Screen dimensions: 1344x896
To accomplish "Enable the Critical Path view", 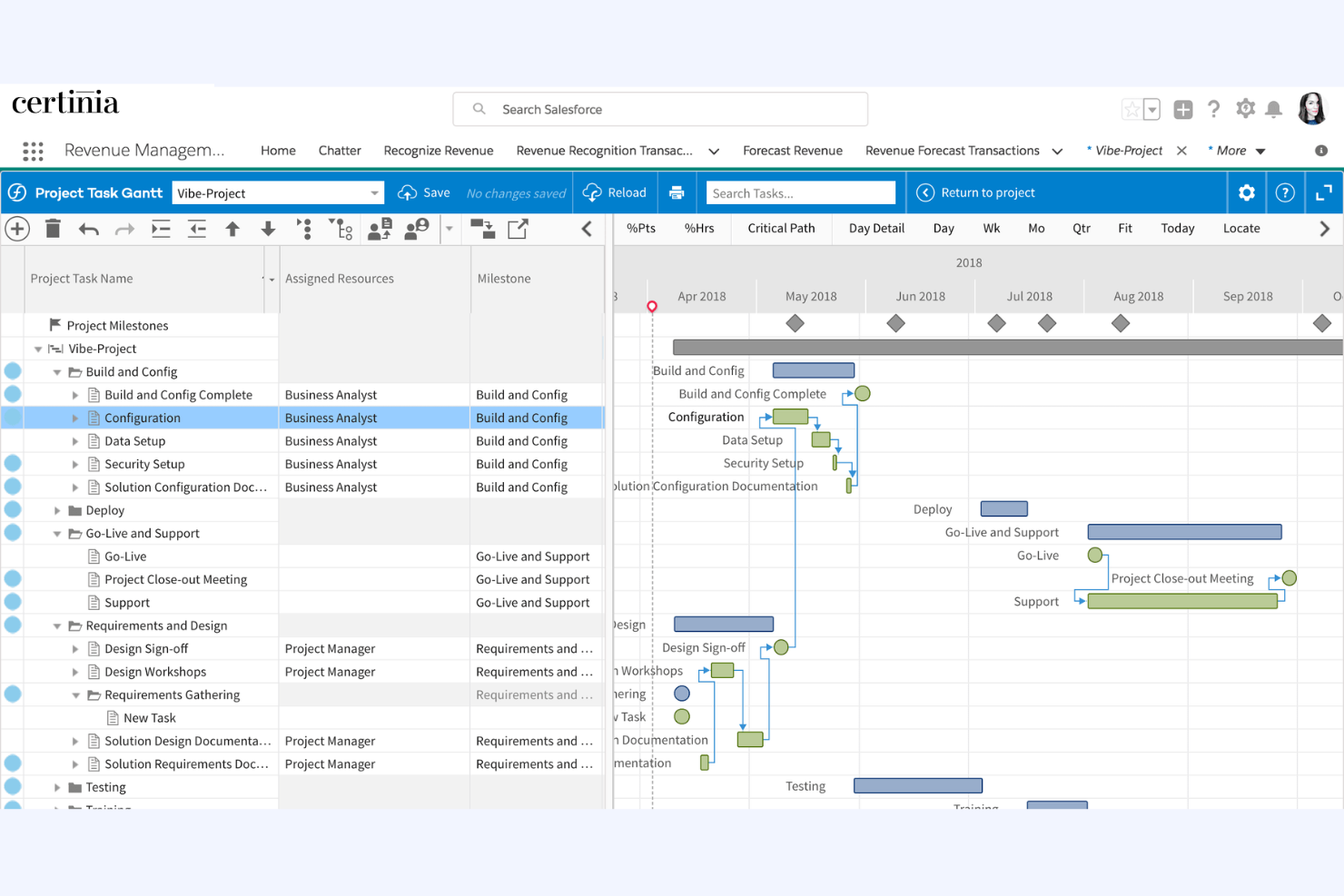I will click(781, 228).
